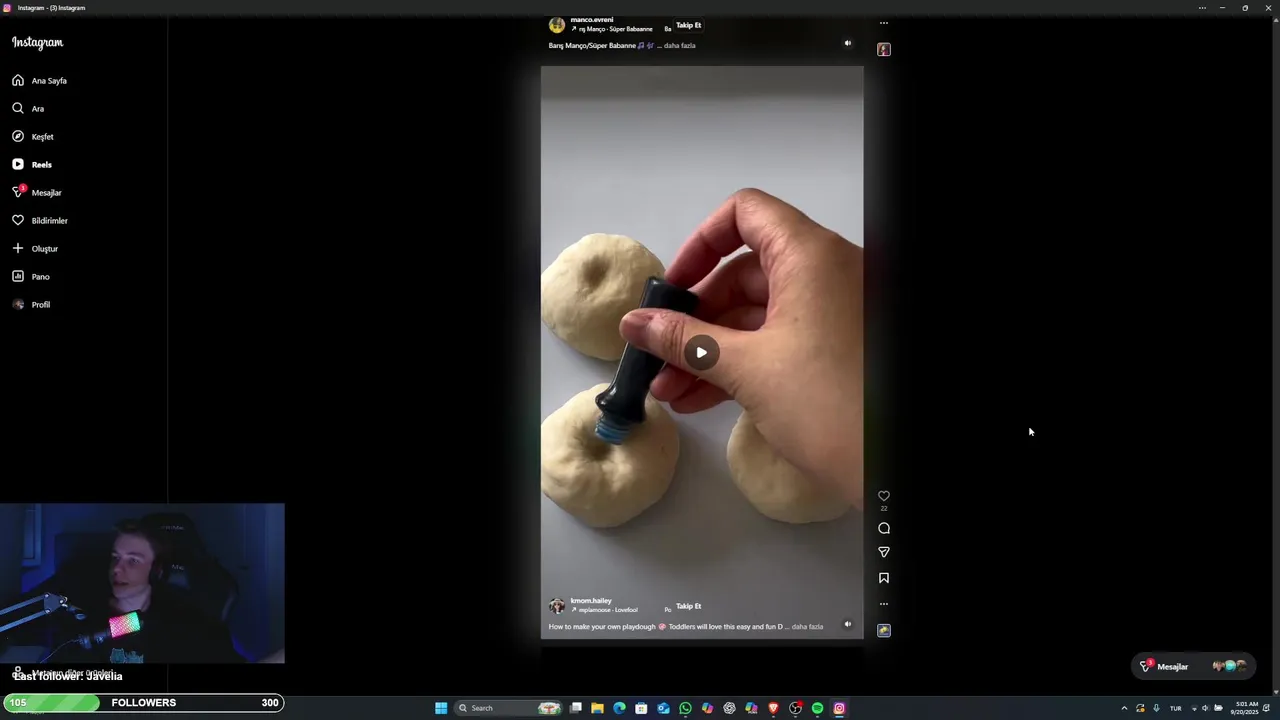This screenshot has height=720, width=1280.
Task: Follow manco.evreni with Takip Et
Action: [x=688, y=25]
